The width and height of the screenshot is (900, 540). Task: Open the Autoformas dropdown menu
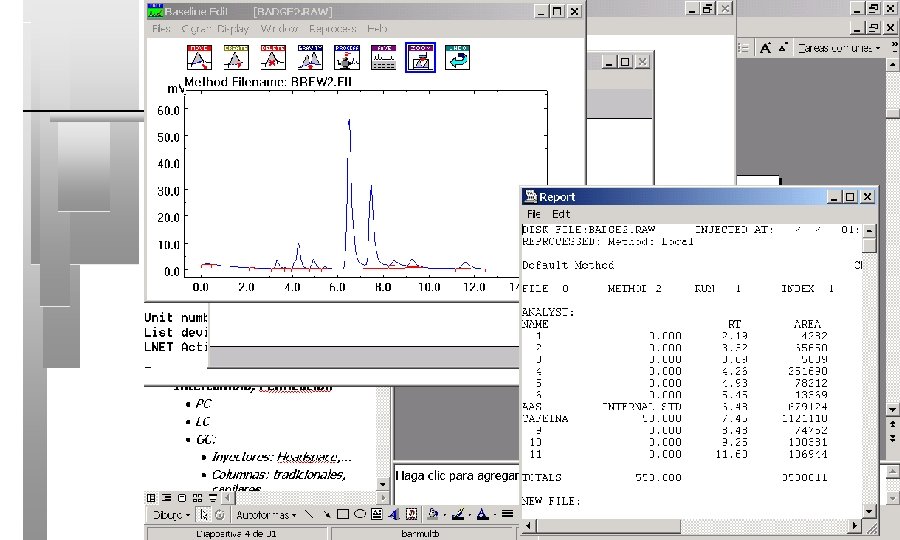[266, 515]
